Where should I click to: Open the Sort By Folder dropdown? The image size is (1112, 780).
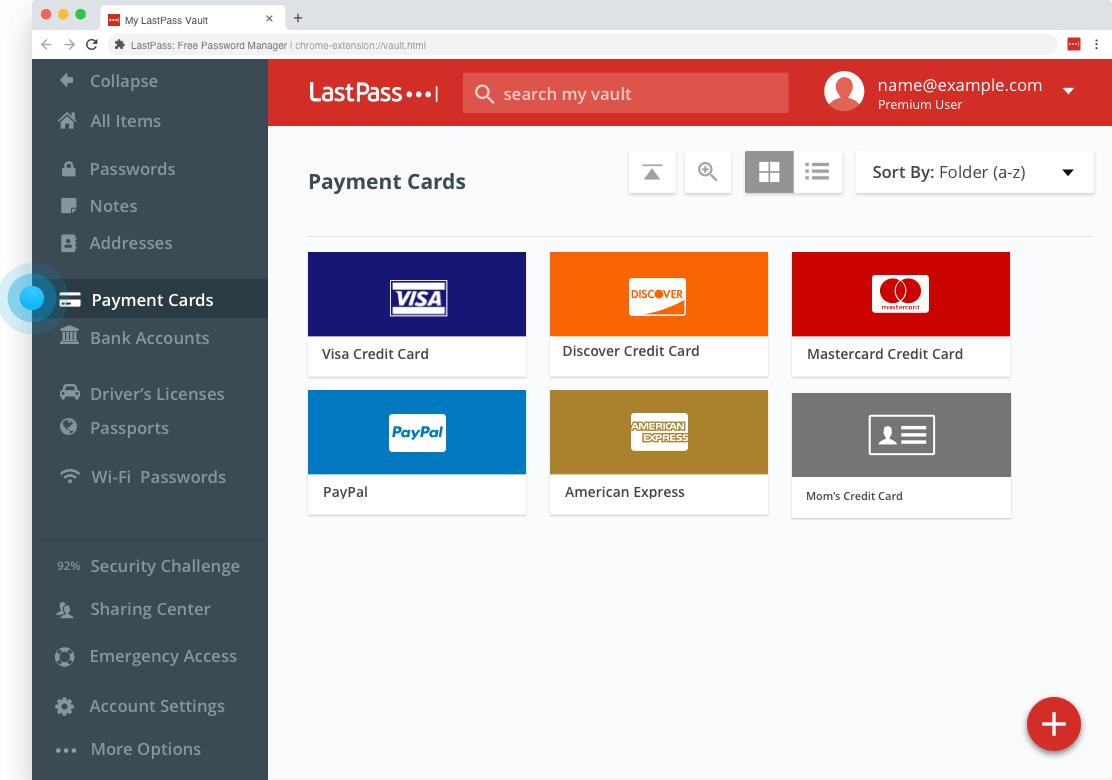tap(974, 172)
